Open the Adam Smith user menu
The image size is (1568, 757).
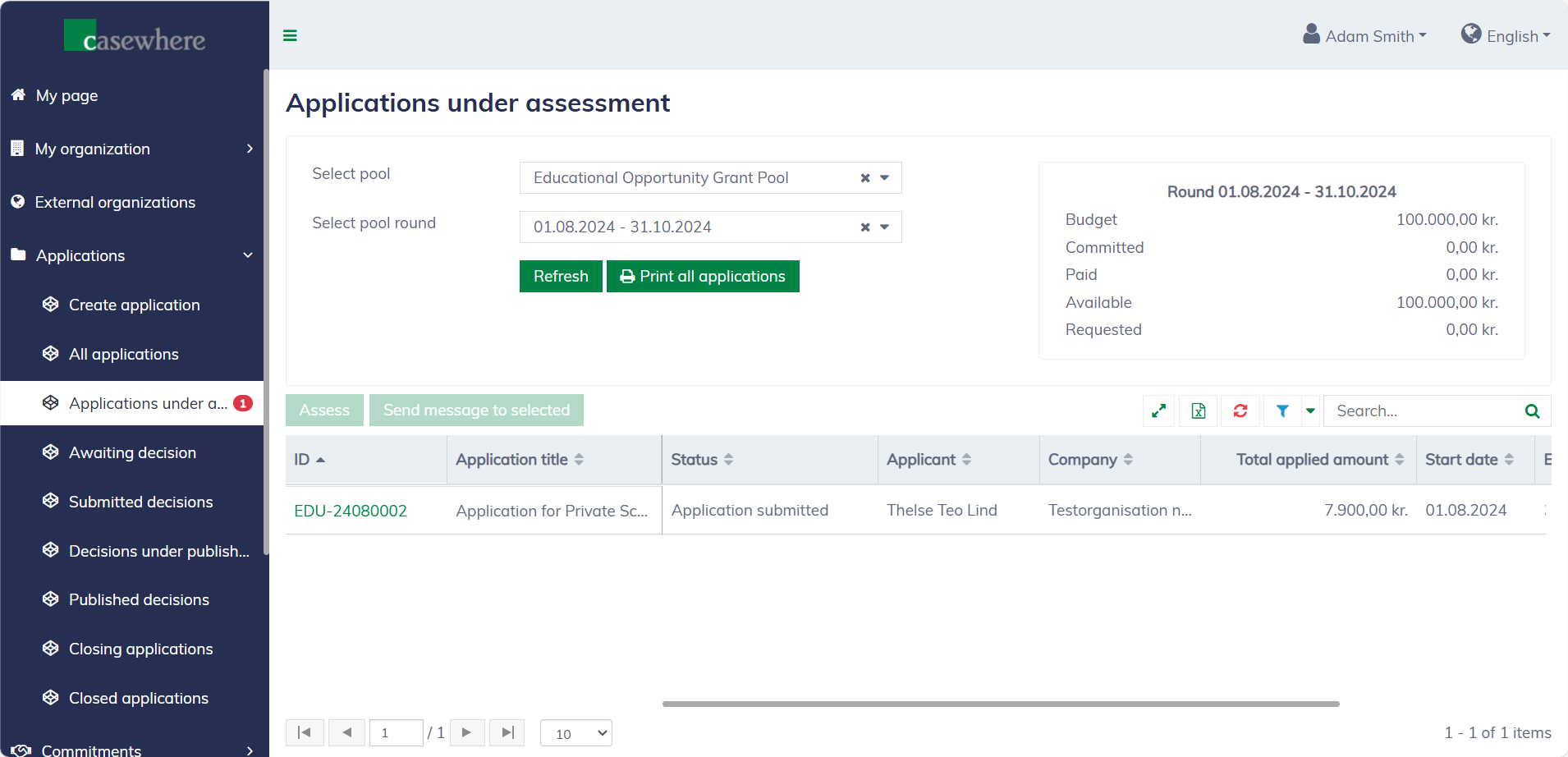pyautogui.click(x=1365, y=36)
